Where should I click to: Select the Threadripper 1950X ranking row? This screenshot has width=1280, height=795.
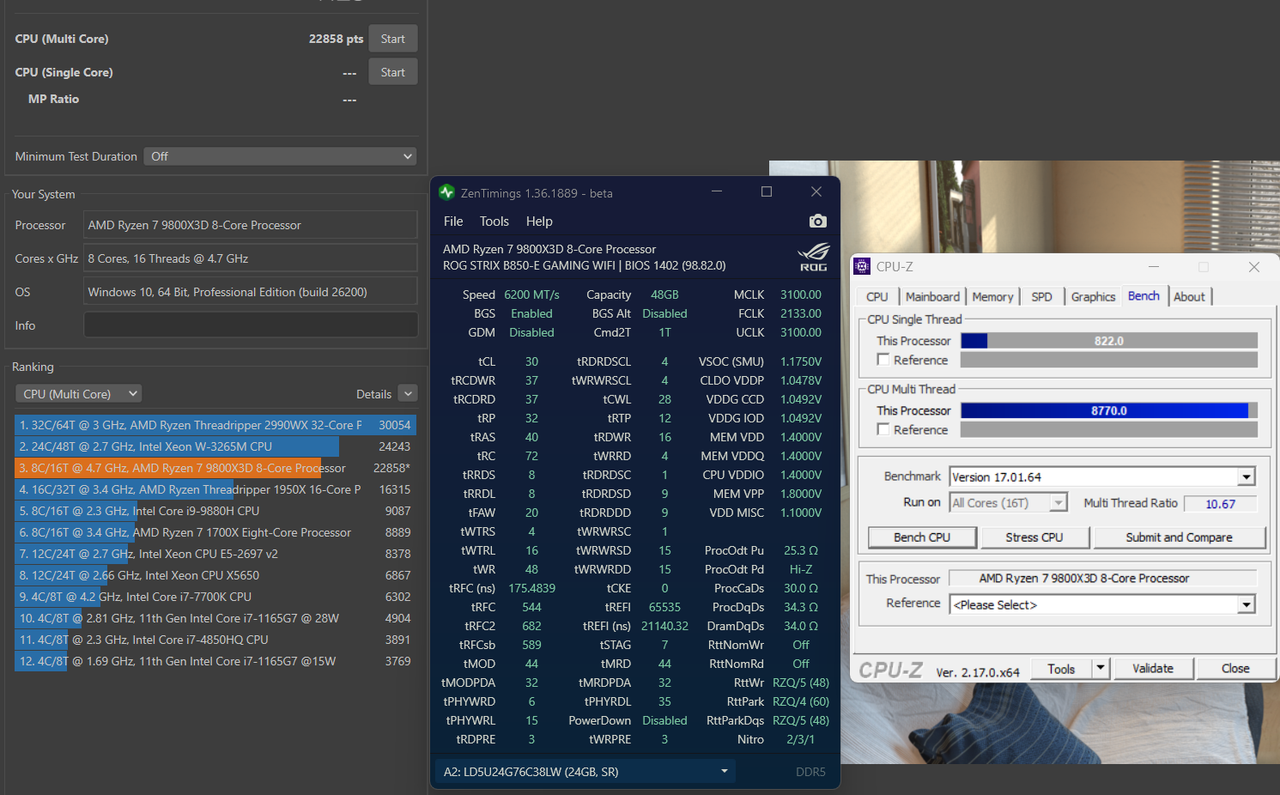click(215, 489)
